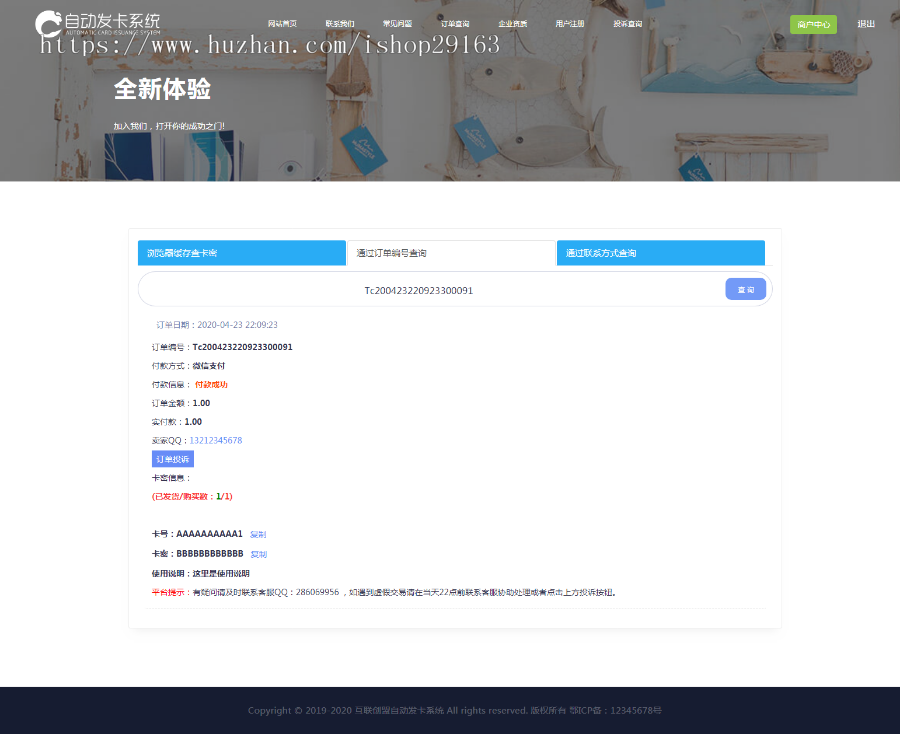The width and height of the screenshot is (900, 734).
Task: Open the 用户注册 registration page
Action: (x=569, y=24)
